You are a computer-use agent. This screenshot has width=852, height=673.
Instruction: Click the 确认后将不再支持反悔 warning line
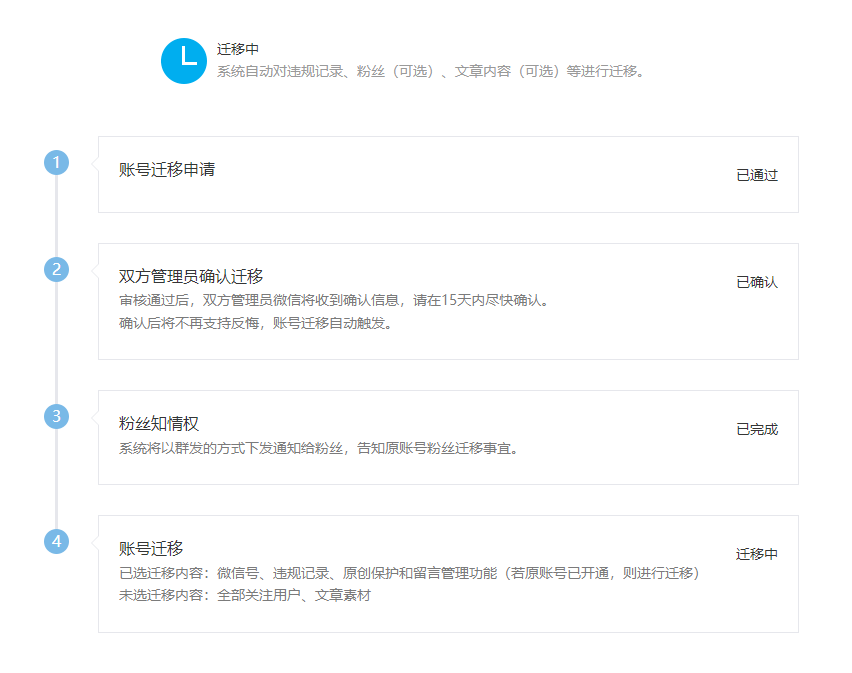[255, 323]
